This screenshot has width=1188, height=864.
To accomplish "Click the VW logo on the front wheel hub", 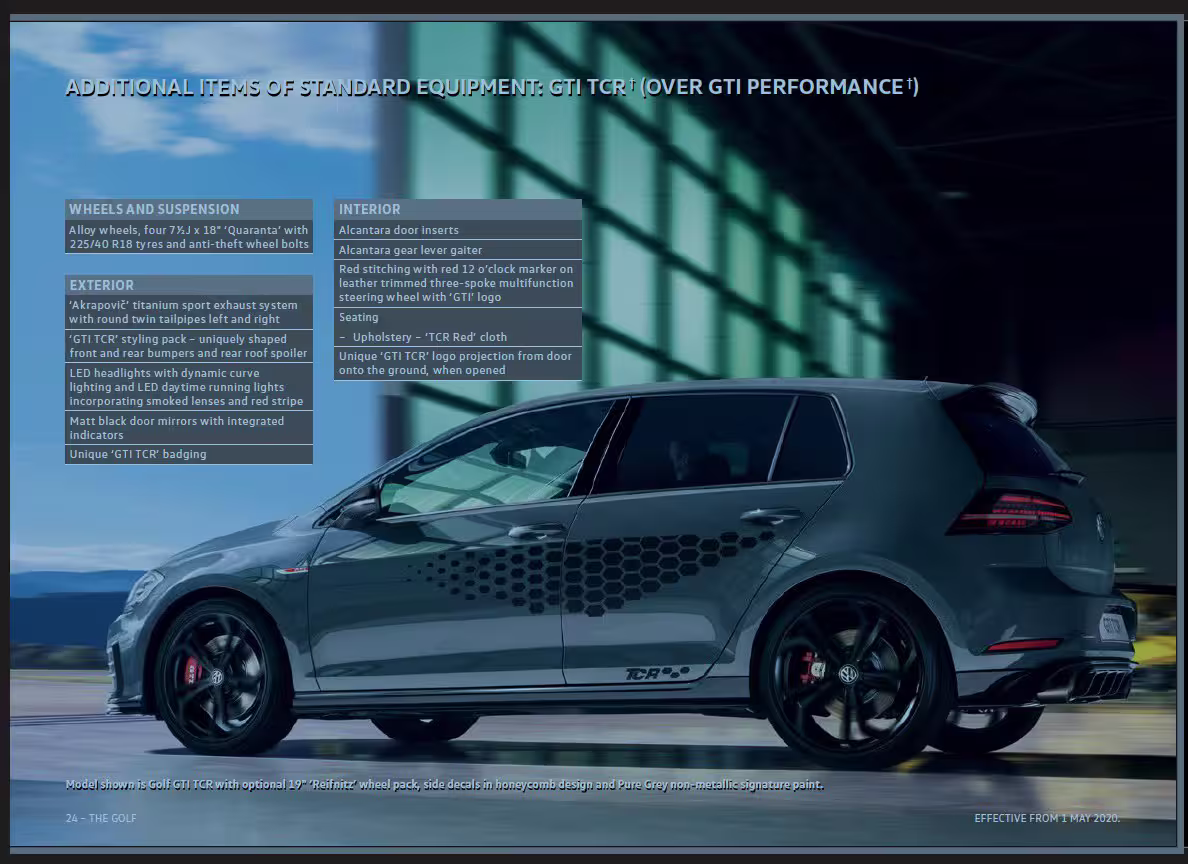I will click(217, 678).
